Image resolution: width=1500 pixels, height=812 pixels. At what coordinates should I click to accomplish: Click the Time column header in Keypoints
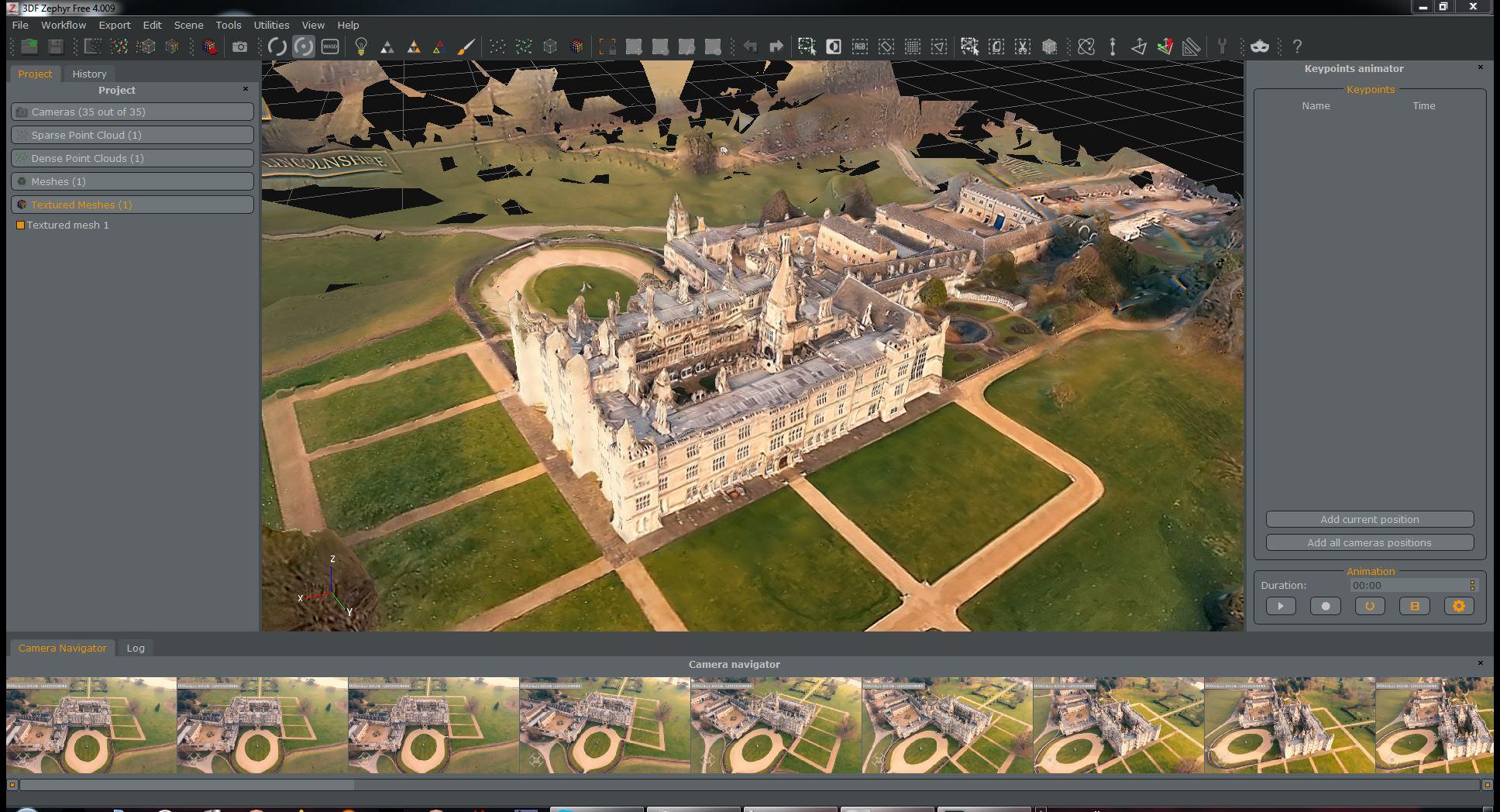(1424, 106)
